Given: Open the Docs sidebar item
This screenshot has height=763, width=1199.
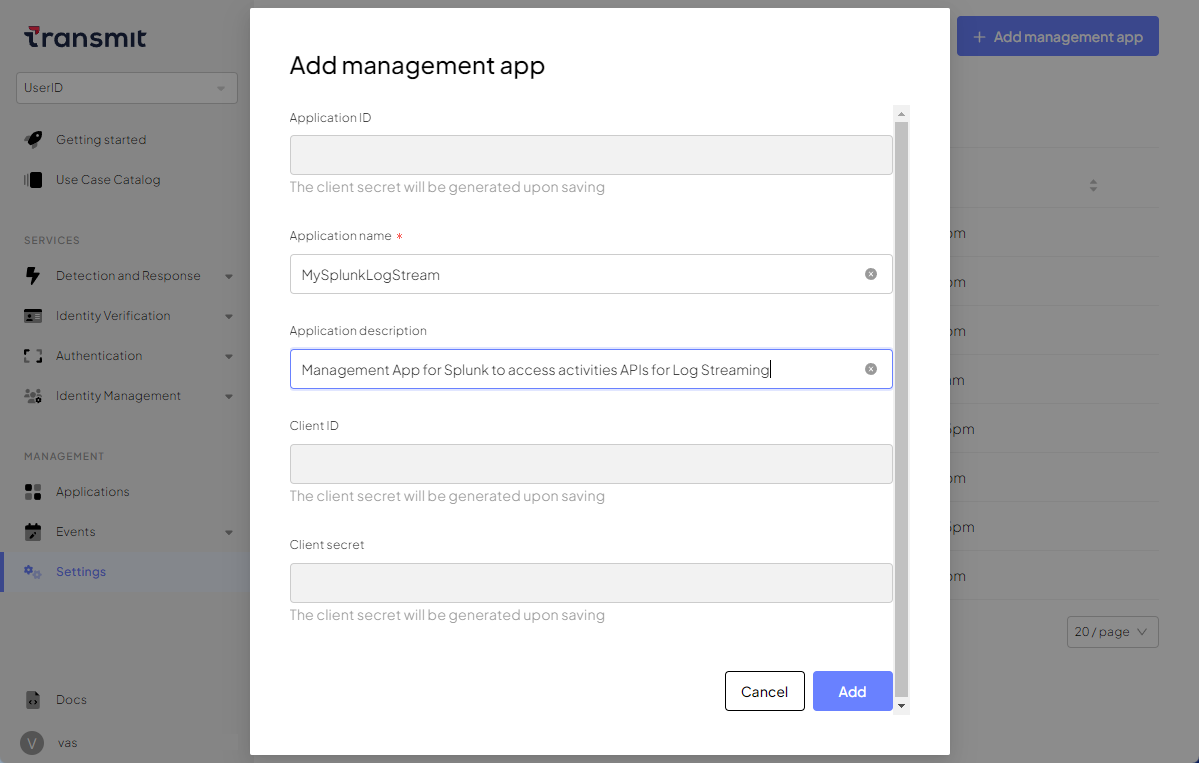Looking at the screenshot, I should [71, 700].
